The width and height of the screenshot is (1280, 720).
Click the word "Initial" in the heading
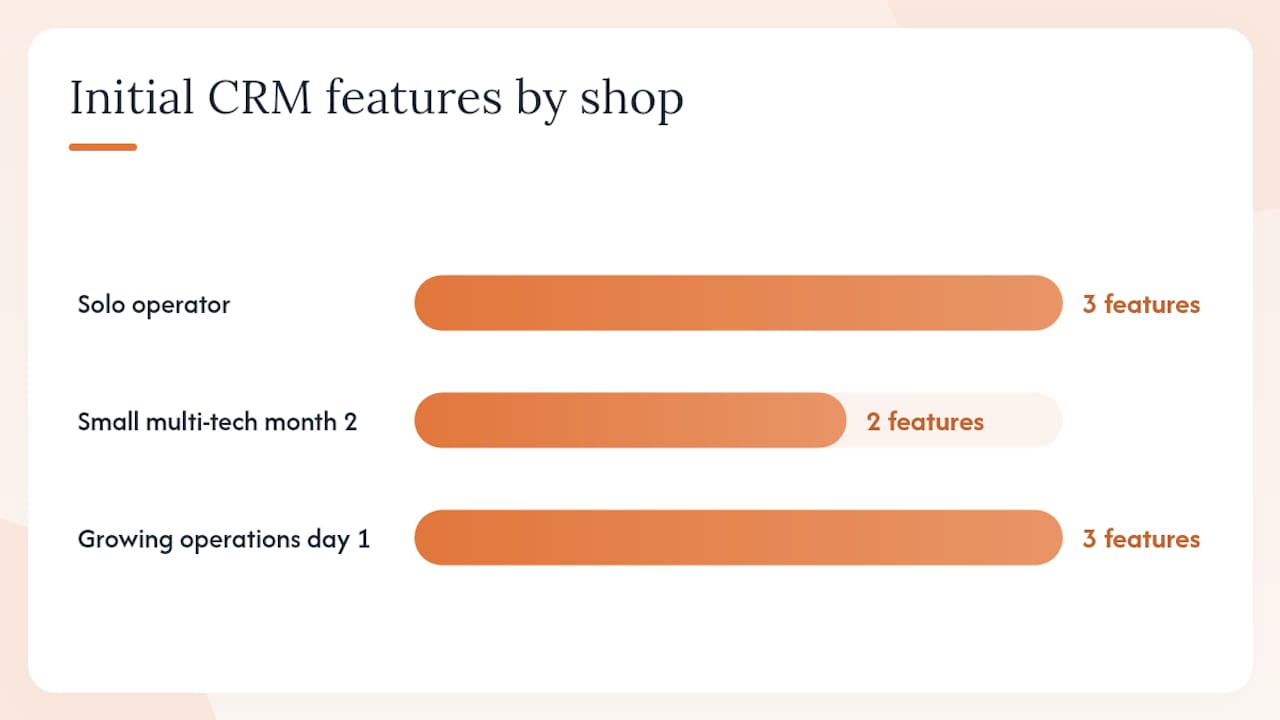[131, 98]
